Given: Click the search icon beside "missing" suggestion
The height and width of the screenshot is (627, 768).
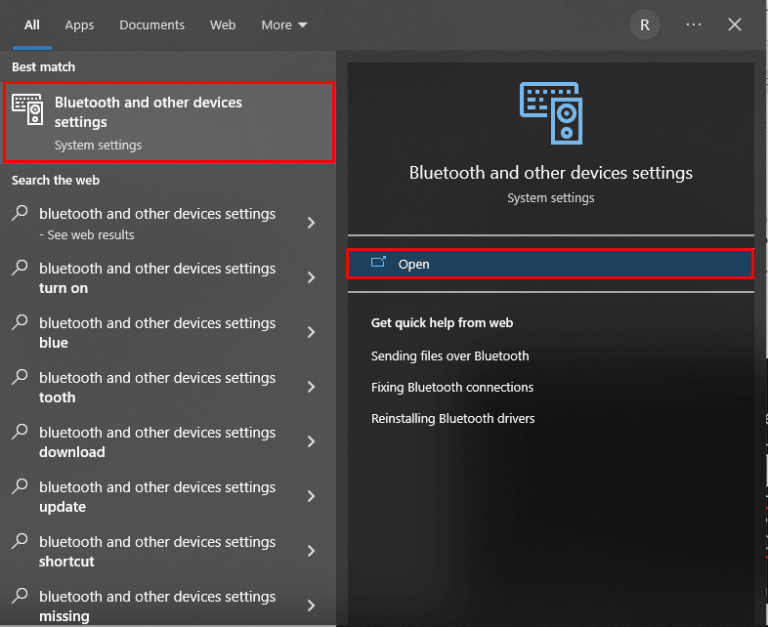Looking at the screenshot, I should pyautogui.click(x=19, y=597).
